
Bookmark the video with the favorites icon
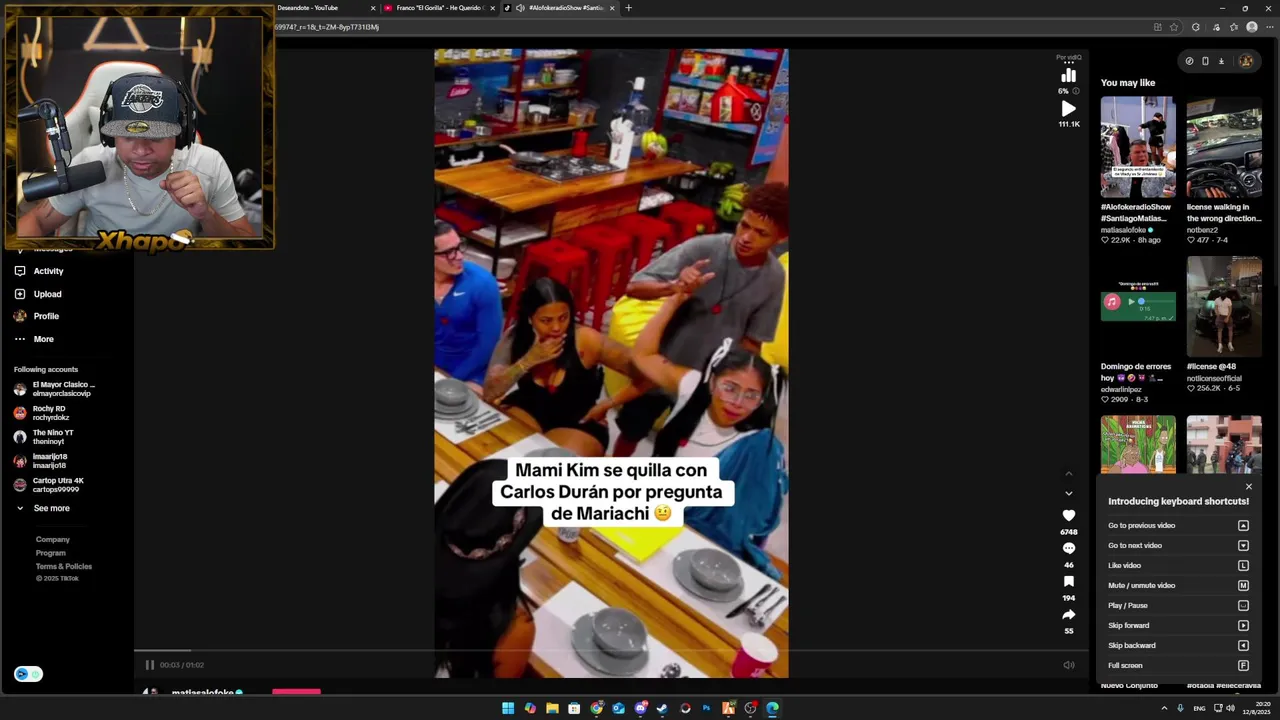point(1068,581)
